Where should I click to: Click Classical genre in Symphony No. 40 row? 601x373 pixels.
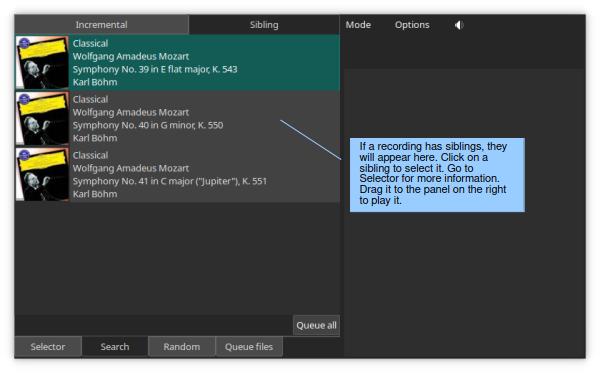pyautogui.click(x=90, y=99)
